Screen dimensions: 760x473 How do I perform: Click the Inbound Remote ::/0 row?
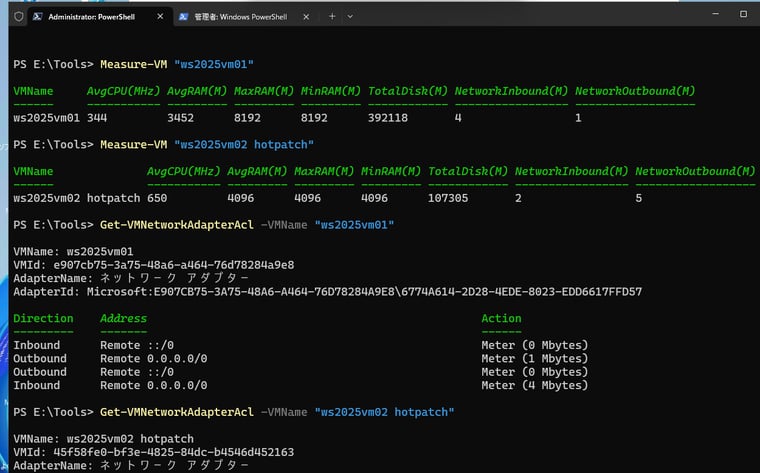[x=301, y=345]
